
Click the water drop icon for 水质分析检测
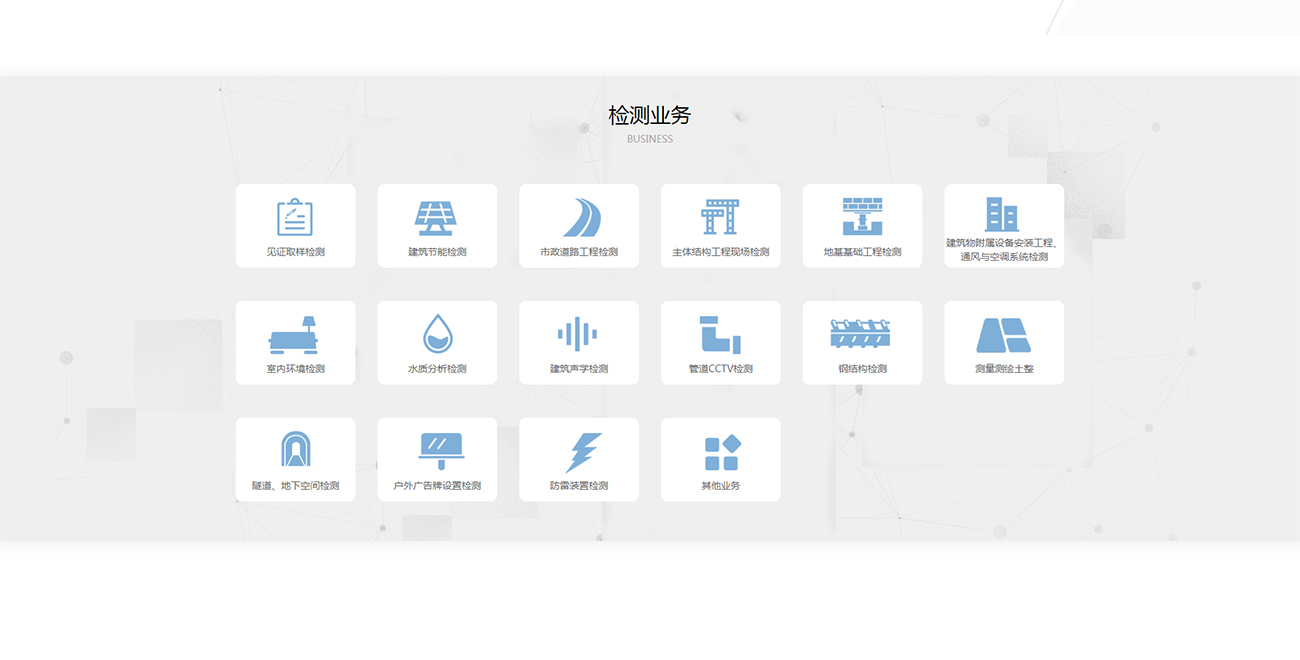tap(437, 334)
